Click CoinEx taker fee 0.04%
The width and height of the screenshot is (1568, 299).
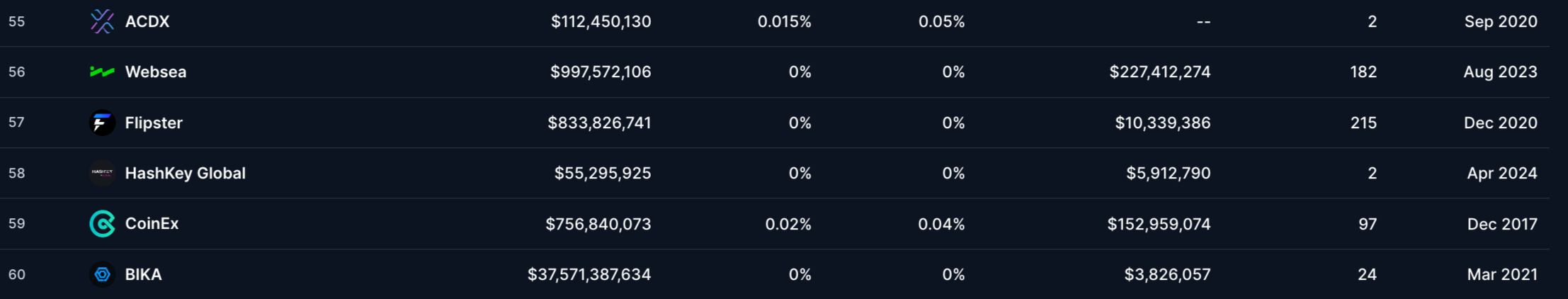coord(941,224)
